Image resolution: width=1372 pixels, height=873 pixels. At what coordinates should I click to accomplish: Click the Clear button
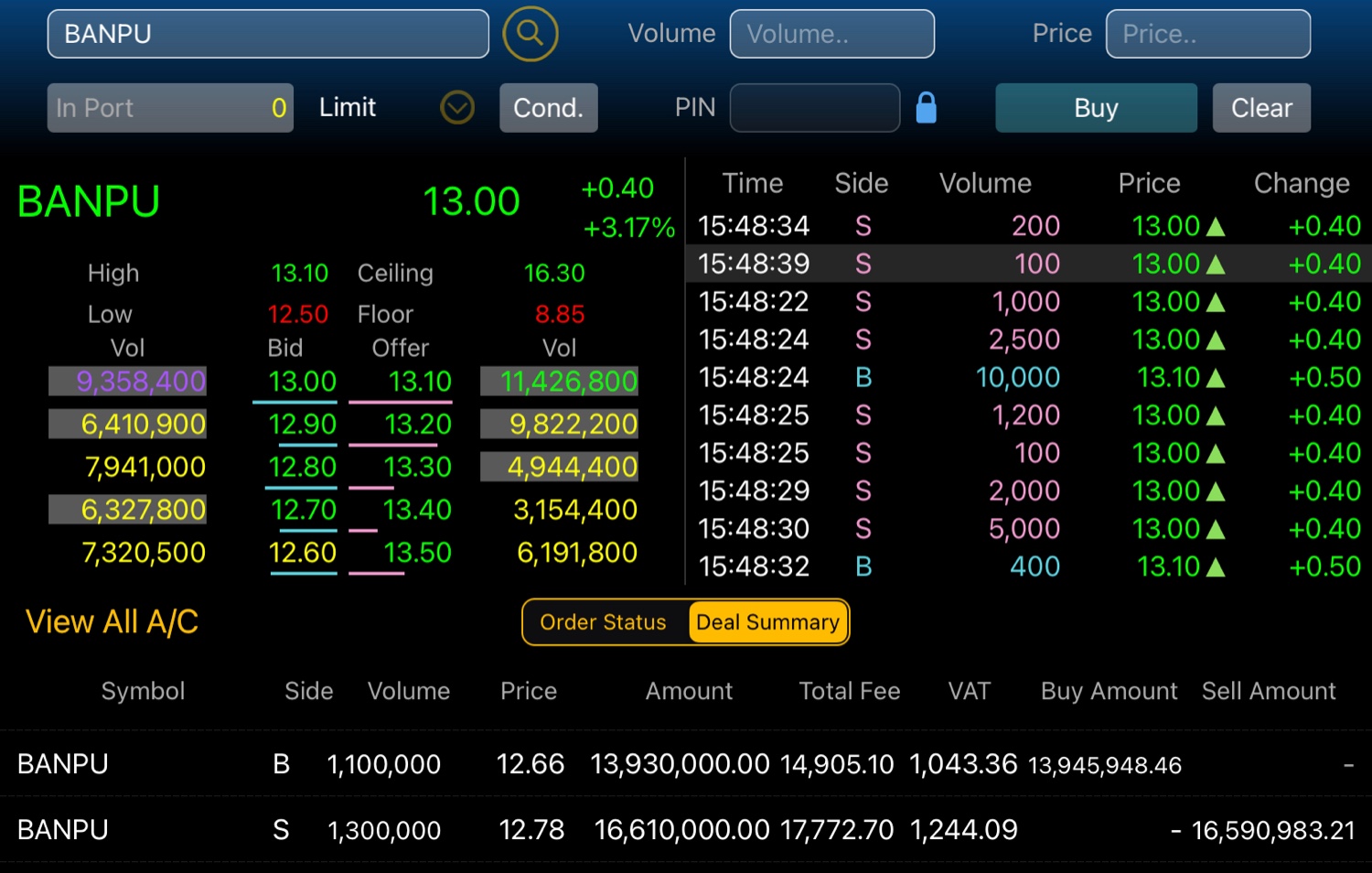pos(1261,108)
